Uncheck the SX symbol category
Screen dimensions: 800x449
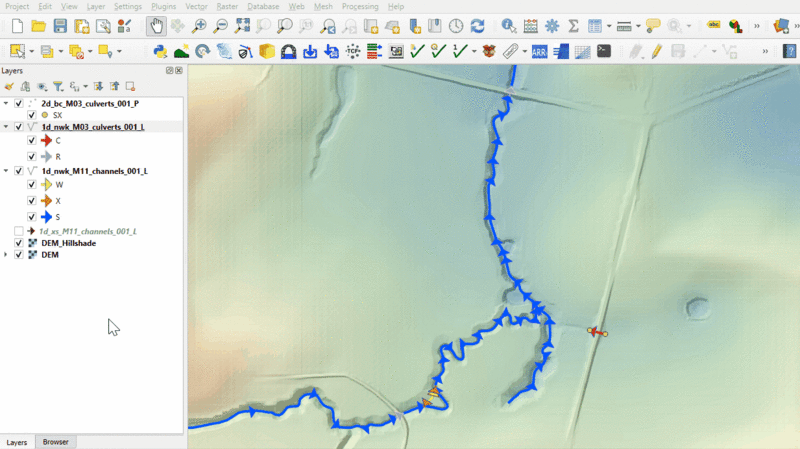tap(32, 115)
